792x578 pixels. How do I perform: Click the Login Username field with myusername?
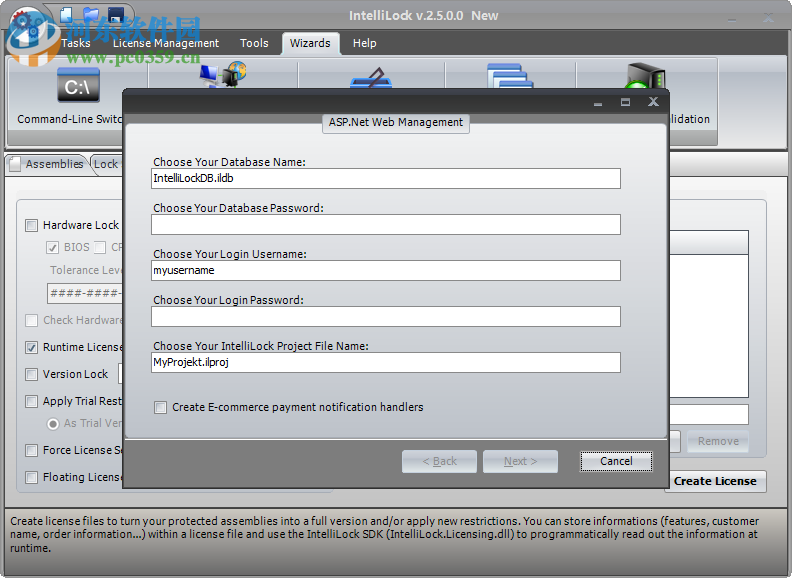pyautogui.click(x=385, y=270)
